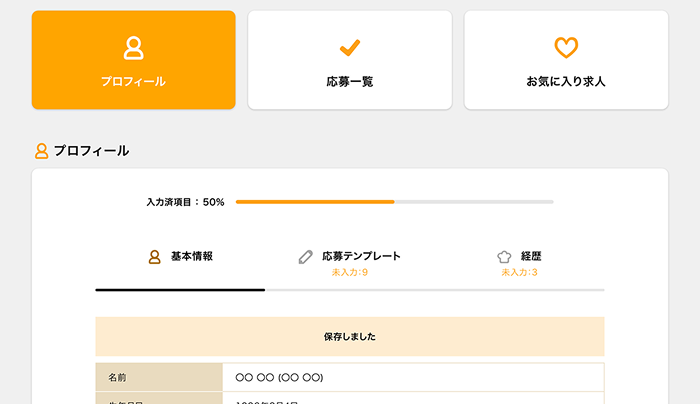The image size is (700, 404).
Task: Open the プロフィール card by its label
Action: [133, 82]
